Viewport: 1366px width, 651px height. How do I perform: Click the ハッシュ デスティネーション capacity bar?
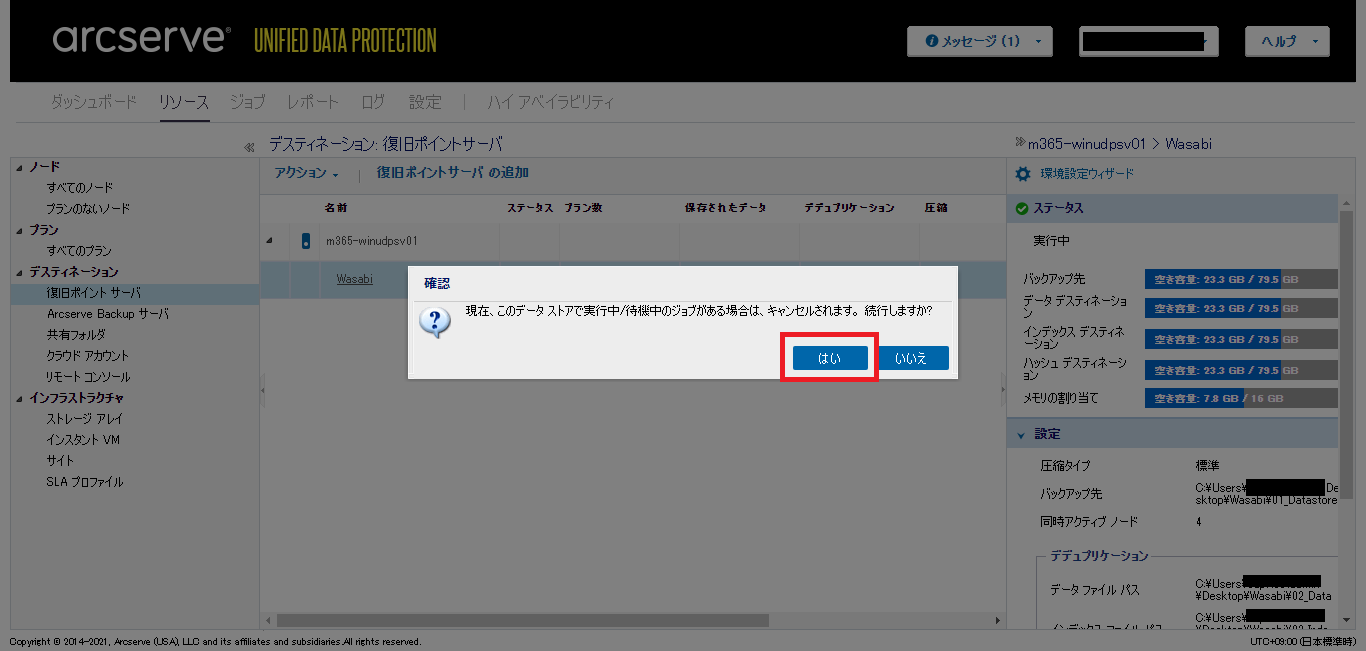click(1241, 369)
